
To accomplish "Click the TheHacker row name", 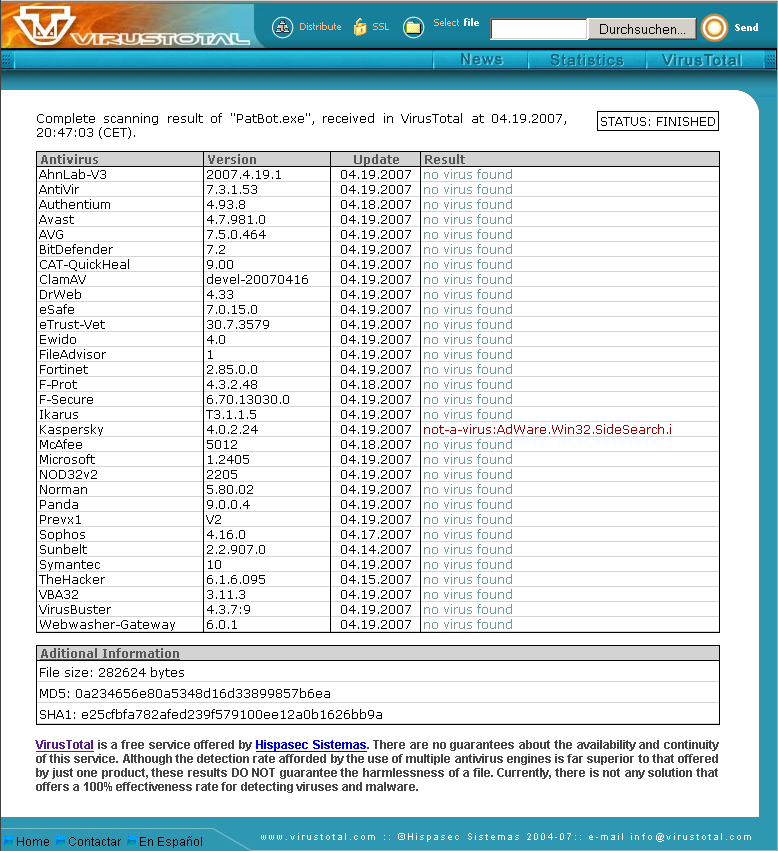I will coord(72,580).
